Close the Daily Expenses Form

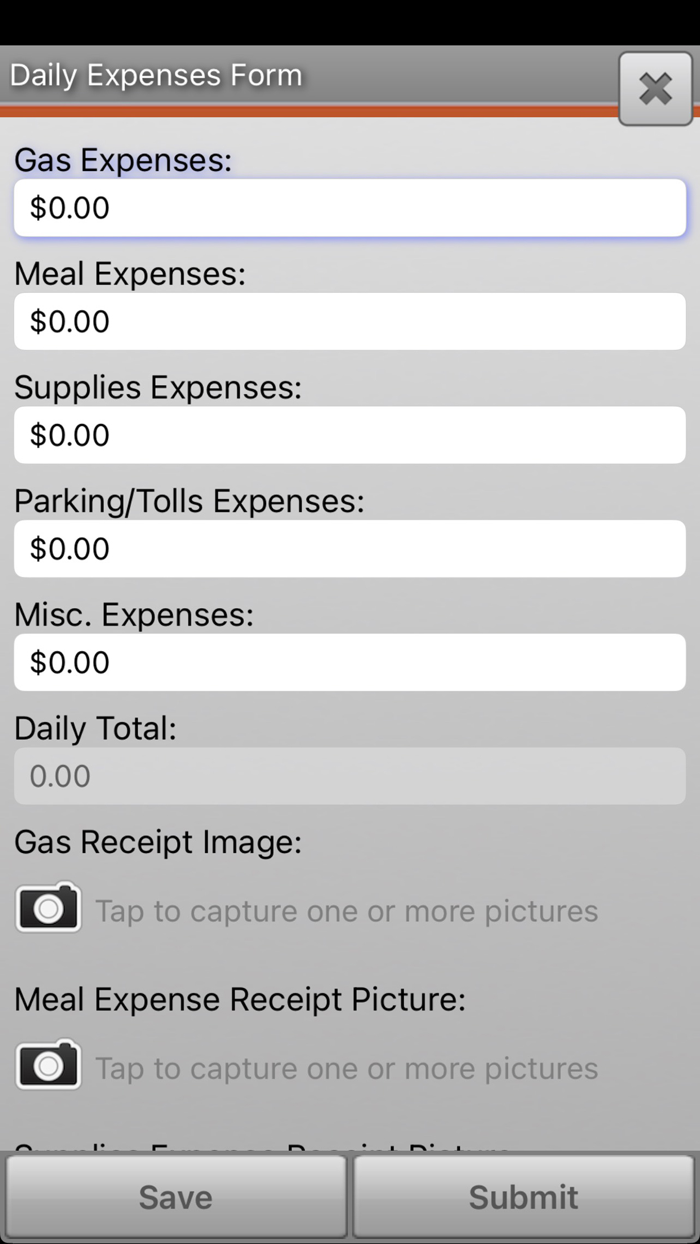tap(655, 88)
